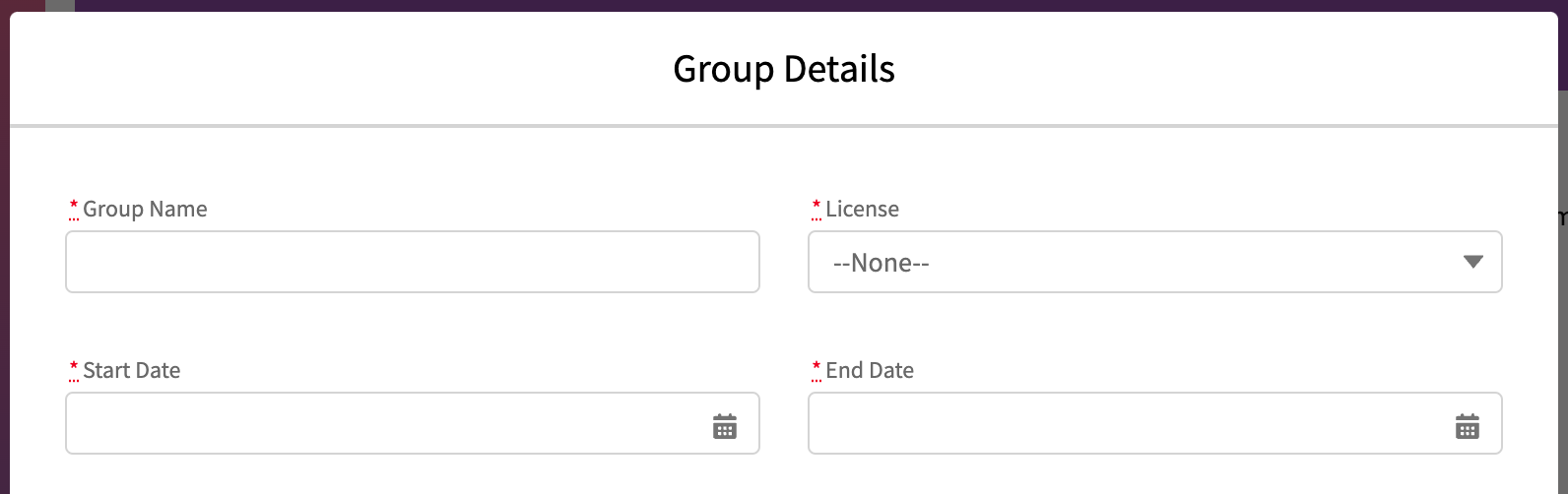This screenshot has width=1568, height=494.
Task: Click inside the End Date input
Action: 1123,424
